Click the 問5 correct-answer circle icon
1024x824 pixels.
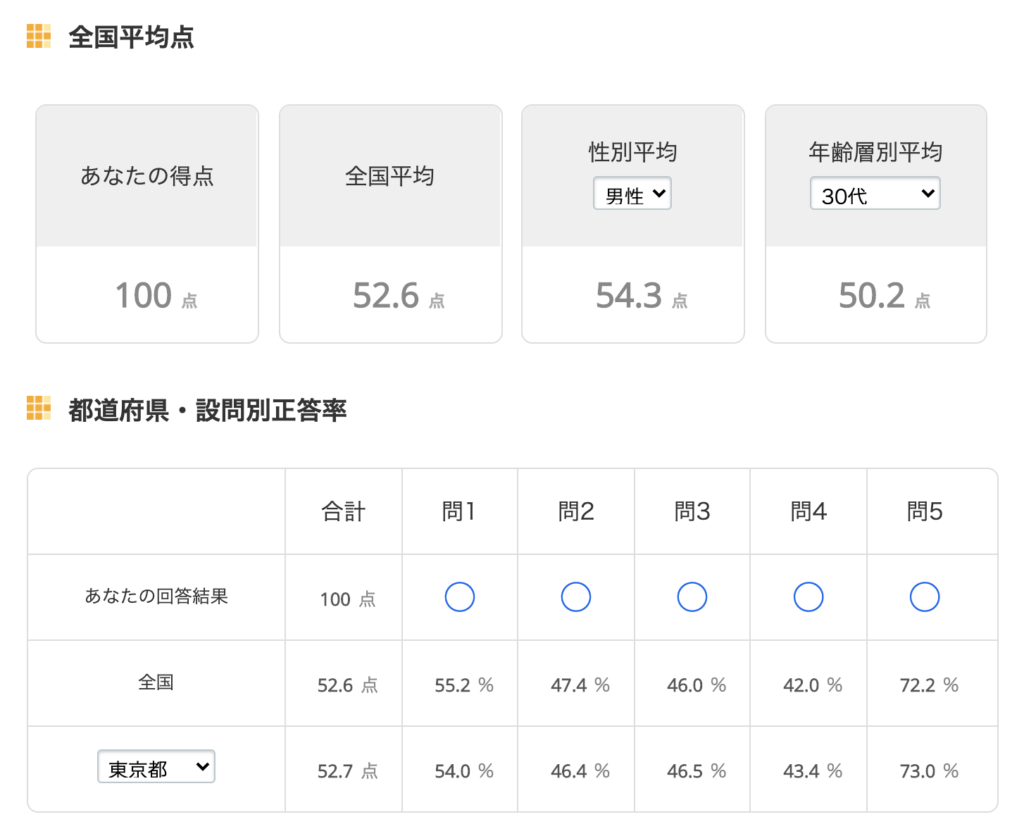click(x=925, y=598)
